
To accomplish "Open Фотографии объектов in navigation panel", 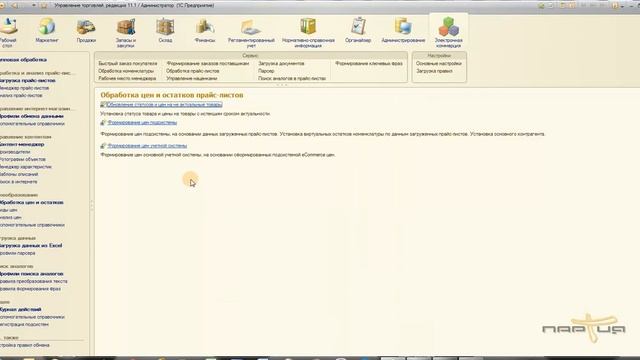I will [x=23, y=160].
